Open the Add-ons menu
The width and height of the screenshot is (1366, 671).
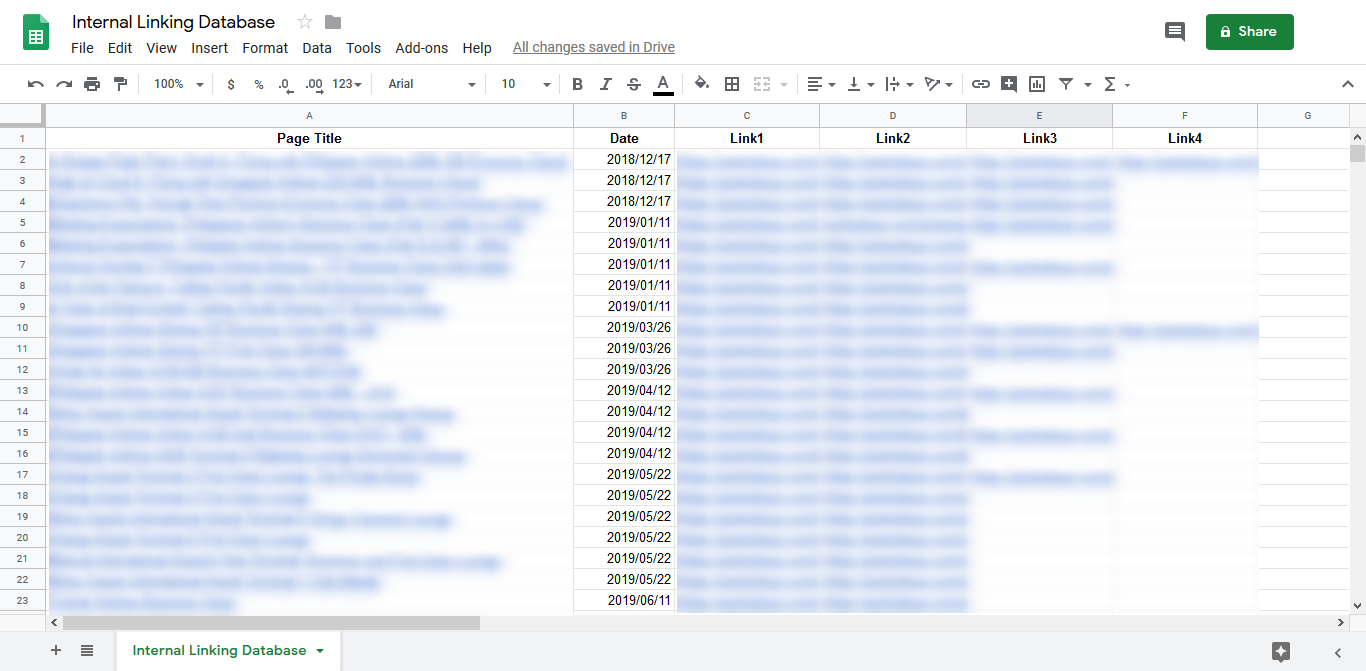click(x=421, y=48)
